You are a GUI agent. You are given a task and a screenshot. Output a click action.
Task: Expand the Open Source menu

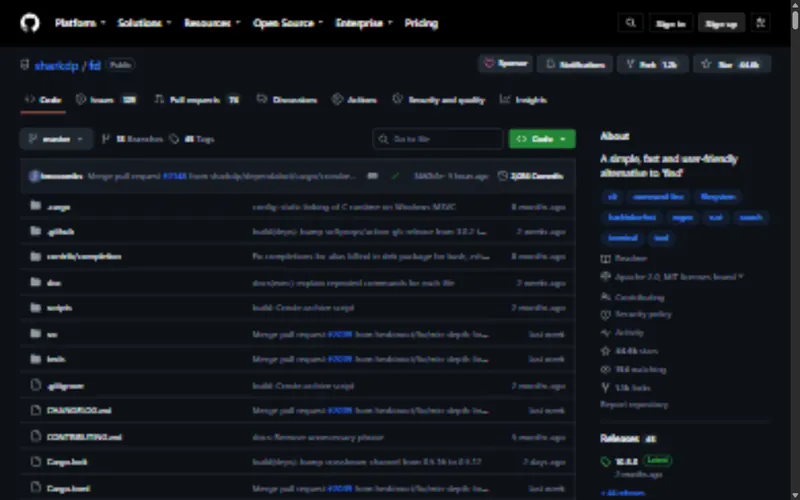(288, 23)
